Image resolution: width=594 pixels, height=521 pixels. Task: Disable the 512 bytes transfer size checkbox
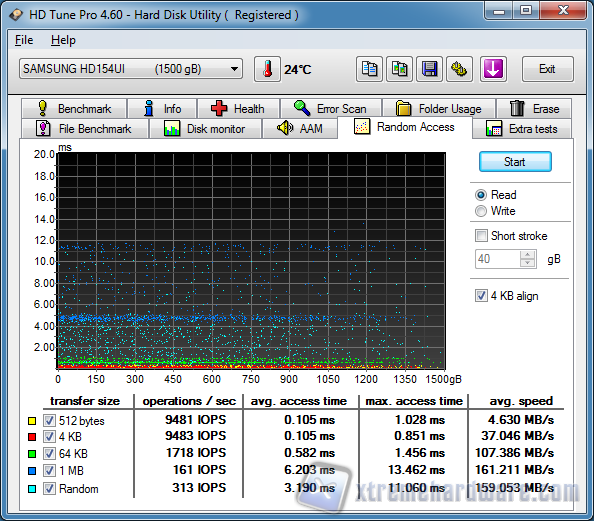(49, 420)
